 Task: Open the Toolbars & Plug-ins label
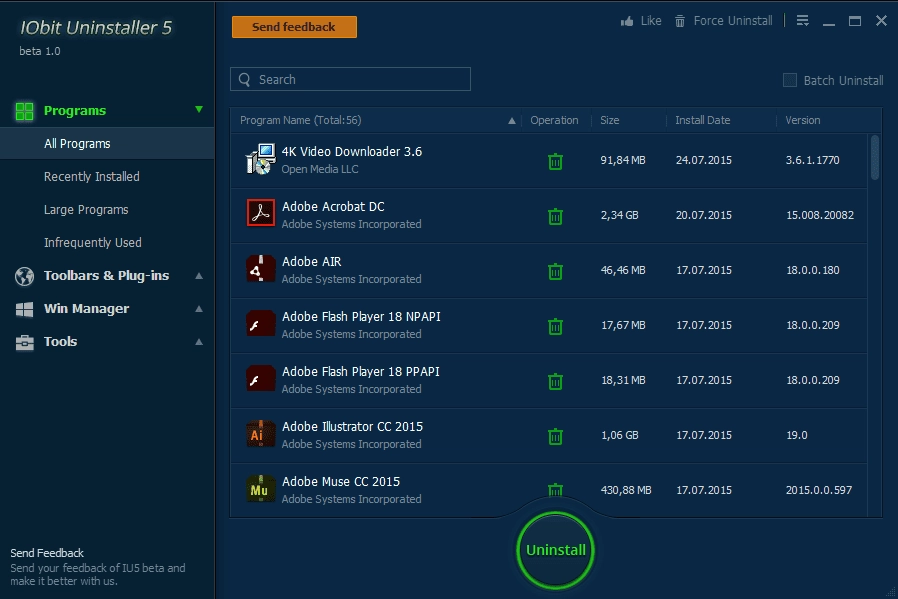click(107, 275)
